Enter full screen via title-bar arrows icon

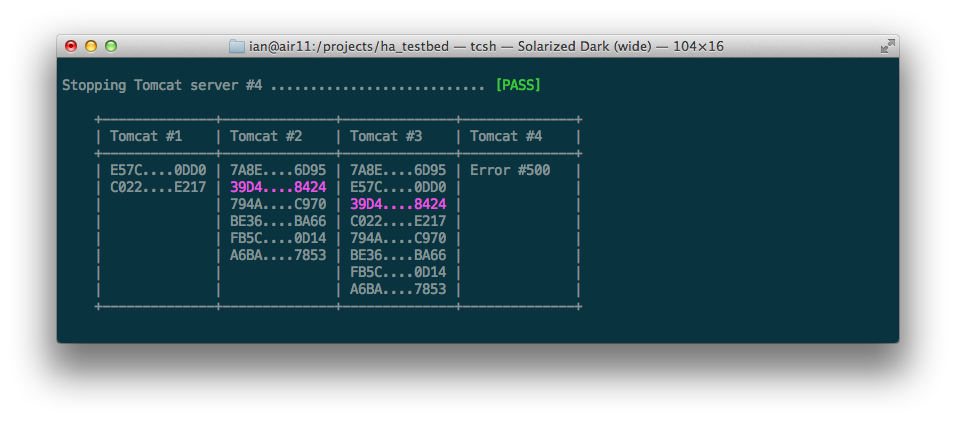point(886,46)
